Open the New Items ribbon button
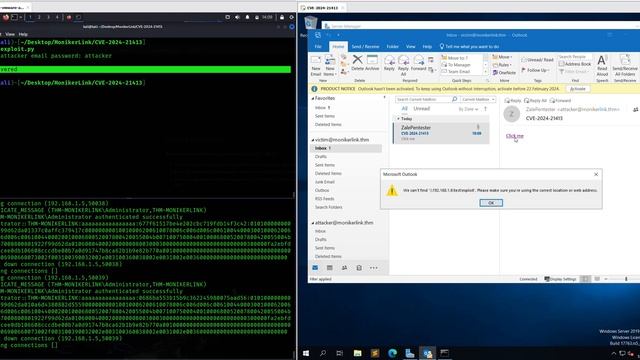This screenshot has height=360, width=640. [x=330, y=65]
